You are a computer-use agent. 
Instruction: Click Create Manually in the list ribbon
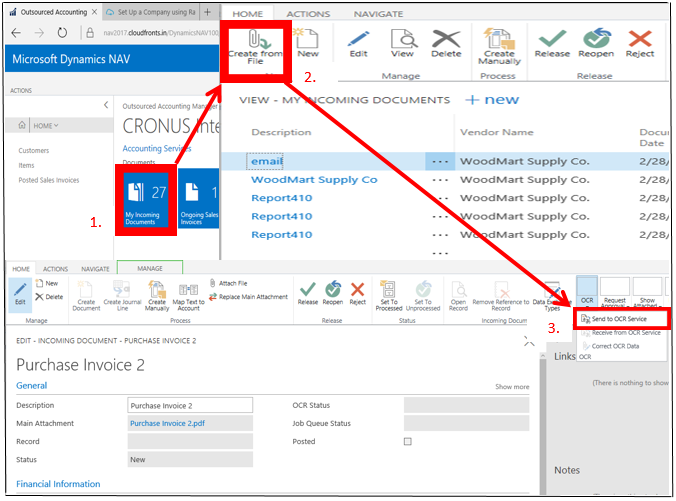click(499, 47)
